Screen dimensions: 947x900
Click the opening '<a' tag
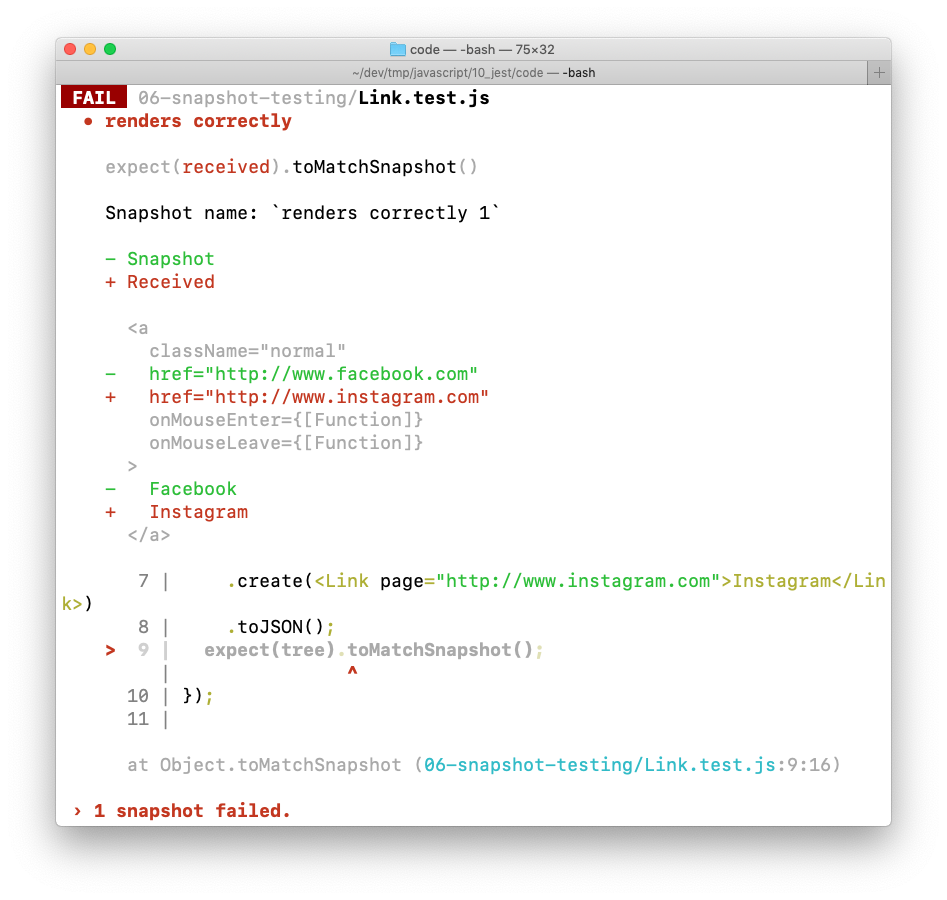point(138,328)
